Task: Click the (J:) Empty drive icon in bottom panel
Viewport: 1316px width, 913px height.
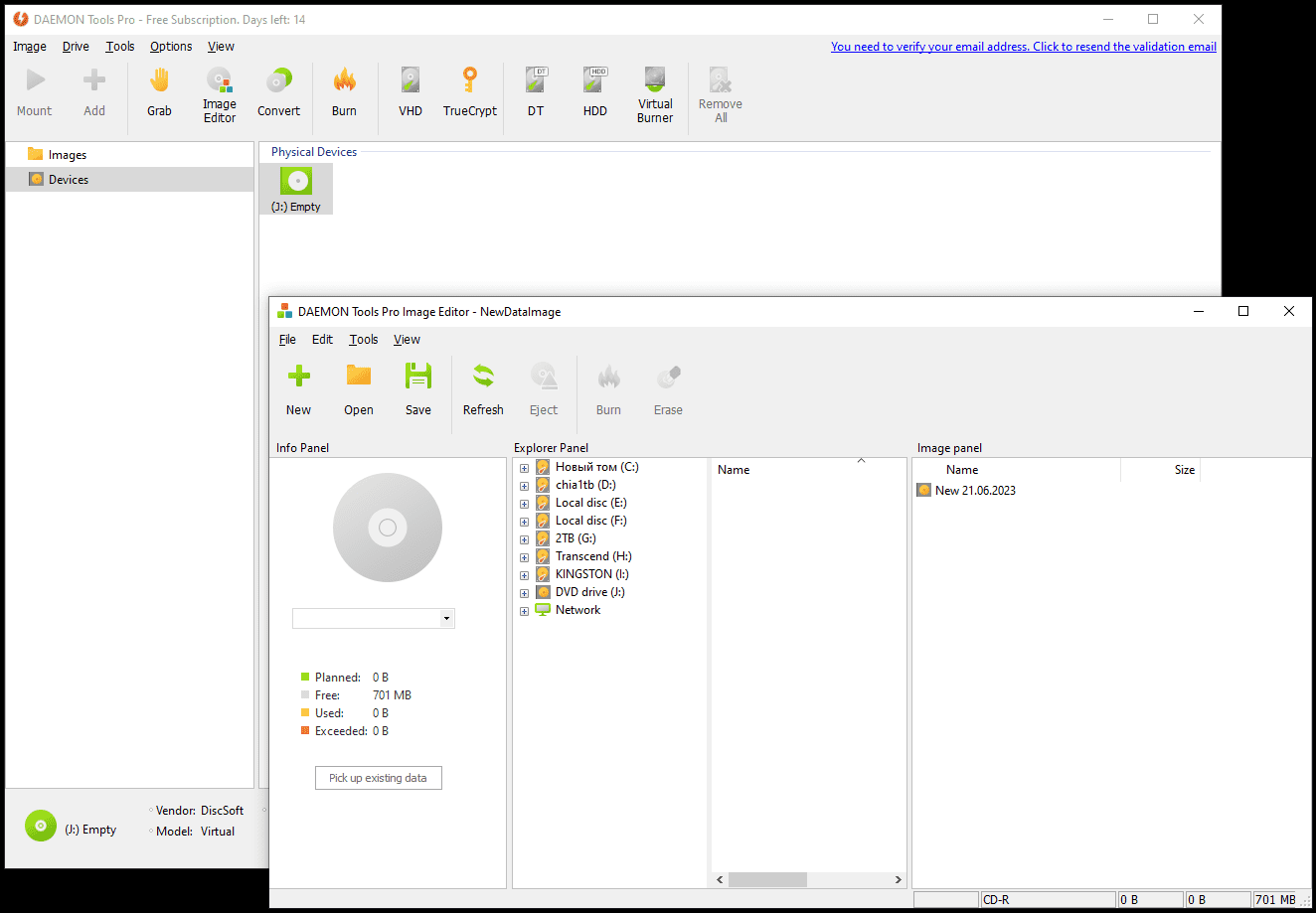Action: coord(41,826)
